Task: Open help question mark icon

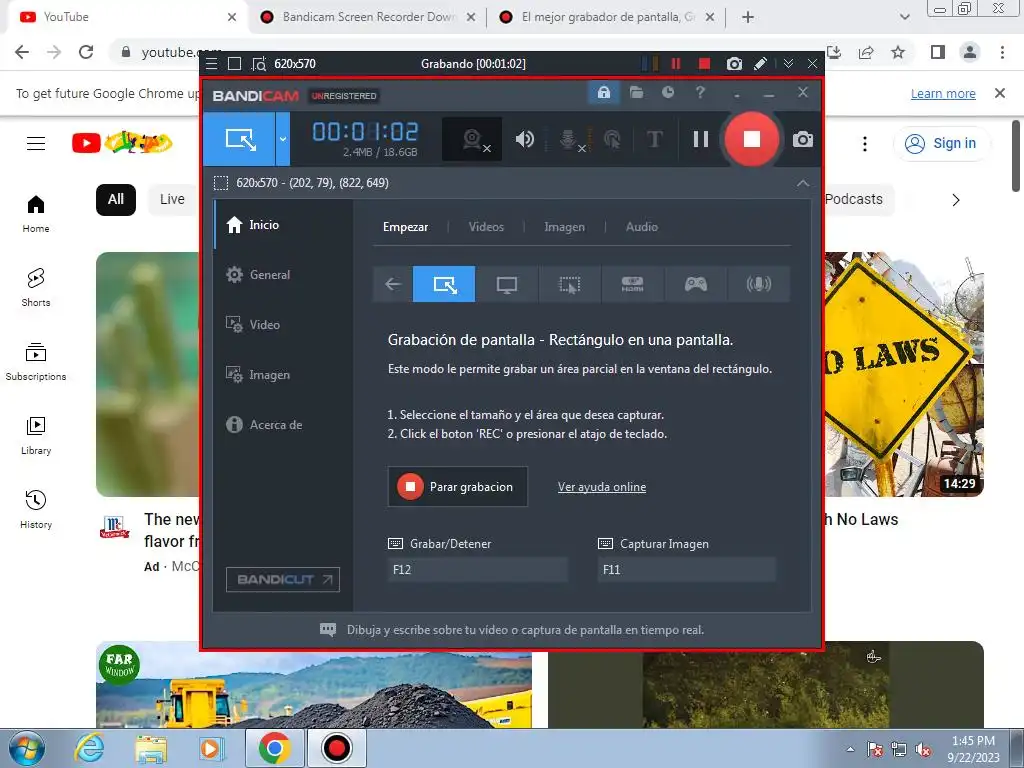Action: pos(700,92)
